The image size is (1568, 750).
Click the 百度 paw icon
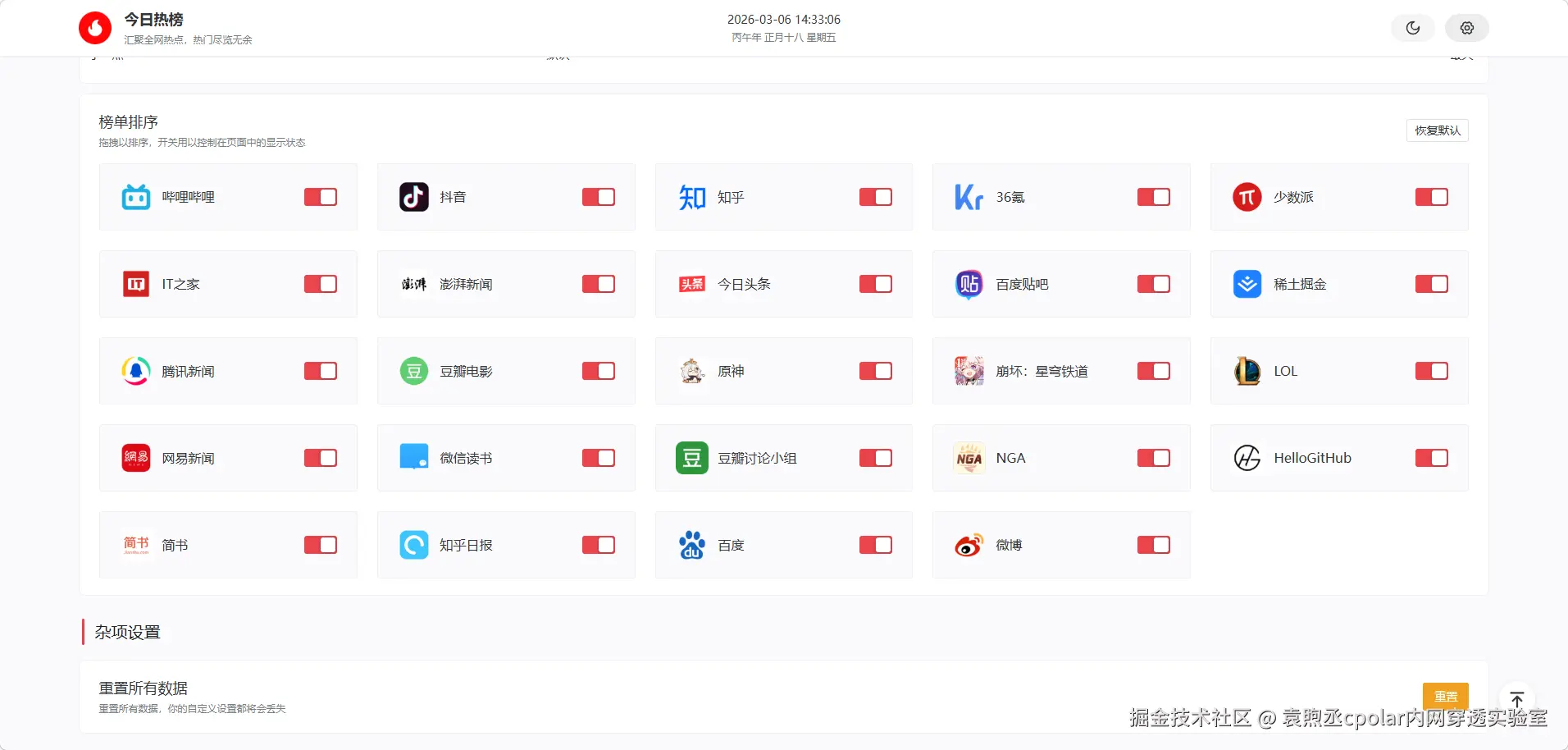point(692,545)
